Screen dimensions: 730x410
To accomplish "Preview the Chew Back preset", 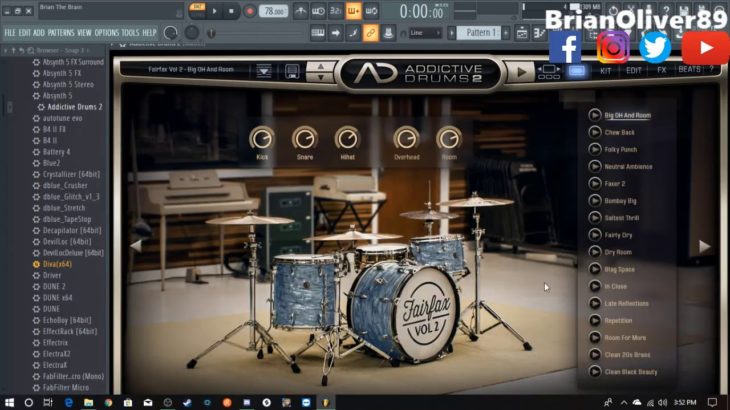I will click(595, 132).
